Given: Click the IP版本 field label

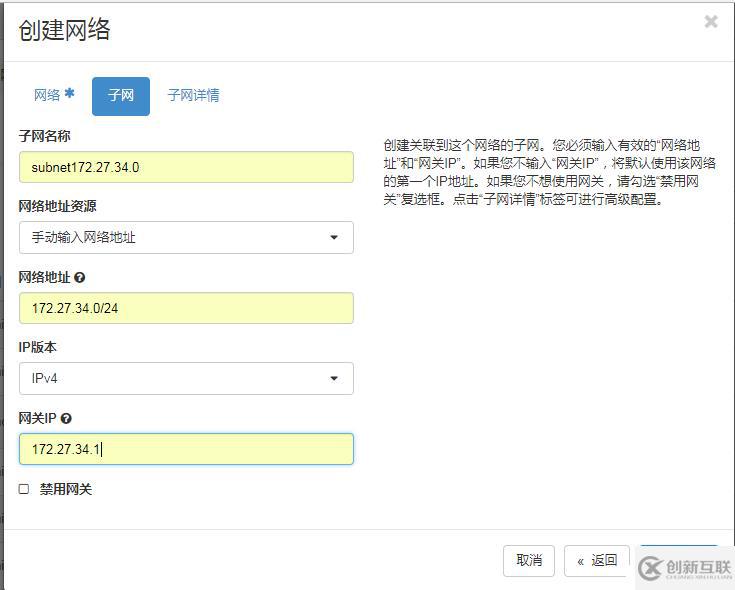Looking at the screenshot, I should 38,347.
